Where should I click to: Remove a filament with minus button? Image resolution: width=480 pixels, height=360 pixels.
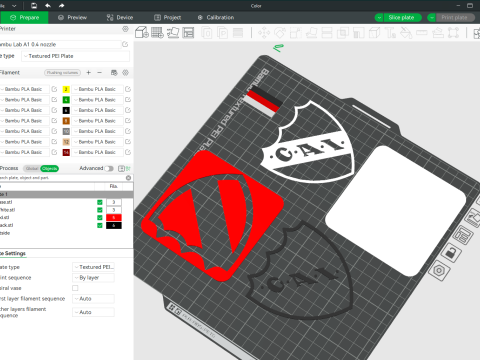point(99,73)
